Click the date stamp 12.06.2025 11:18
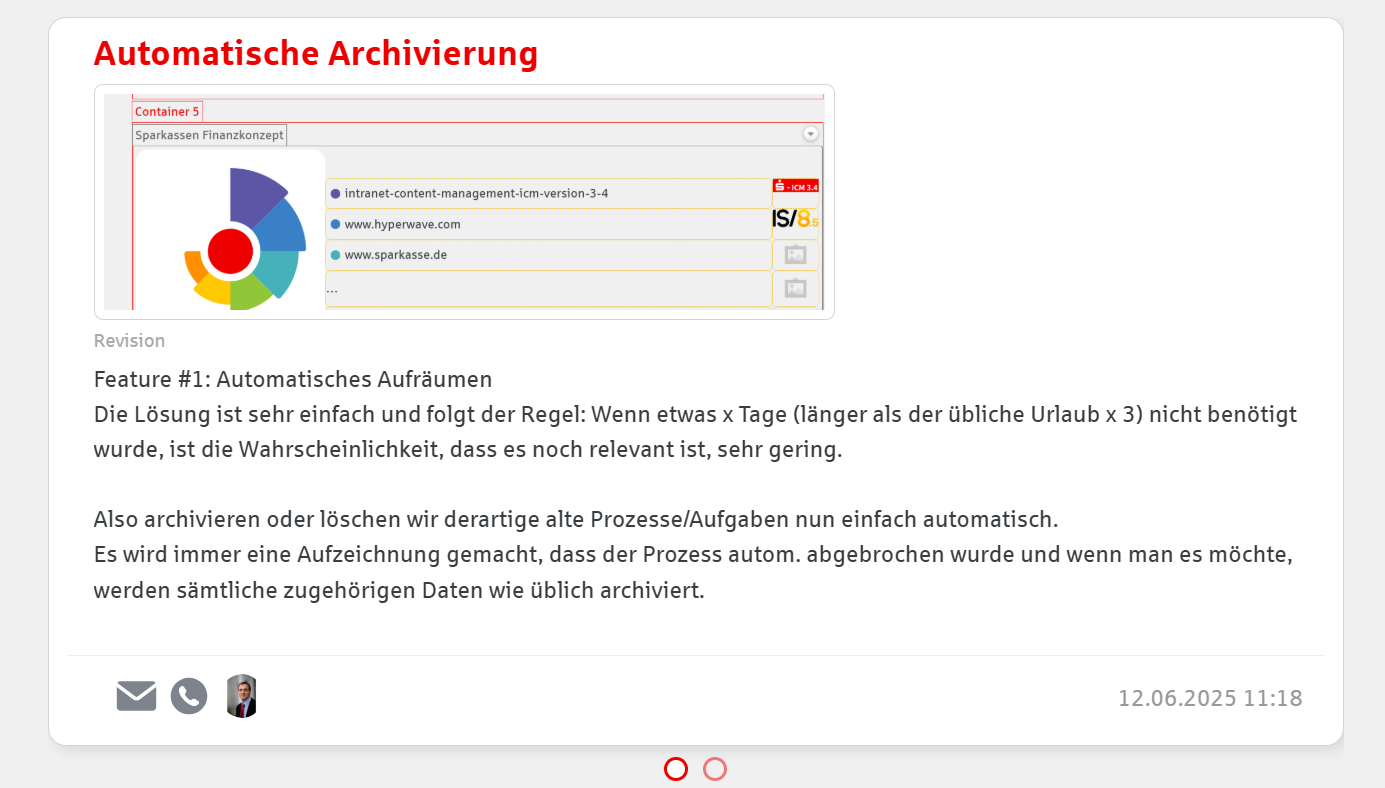Screen dimensions: 1385x788 1210,698
